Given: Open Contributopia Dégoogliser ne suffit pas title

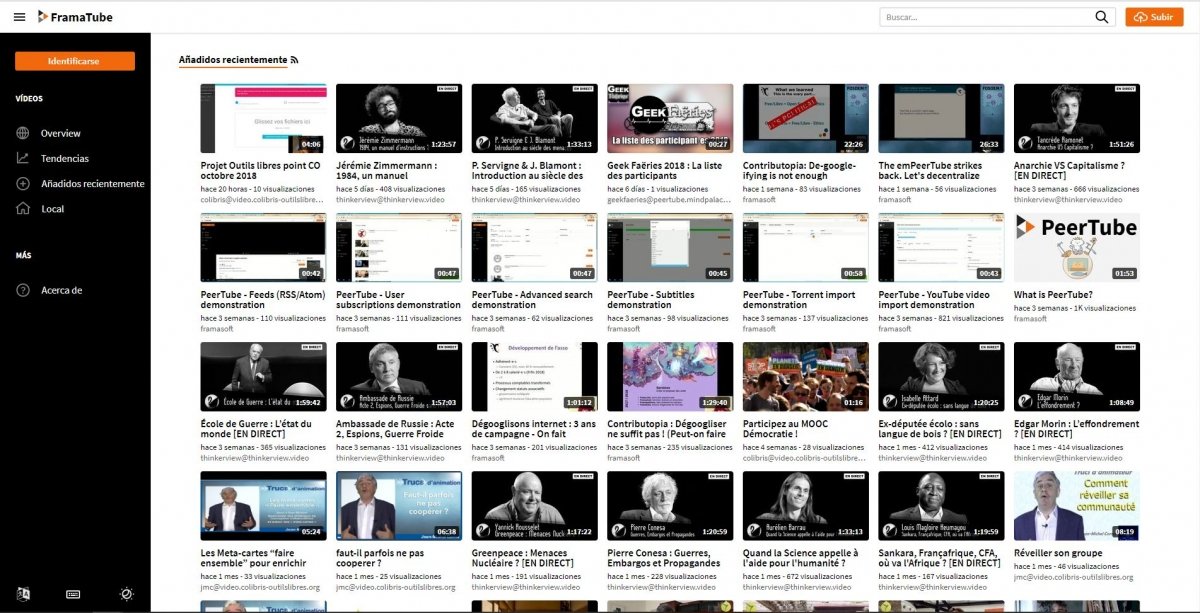Looking at the screenshot, I should pyautogui.click(x=667, y=429).
